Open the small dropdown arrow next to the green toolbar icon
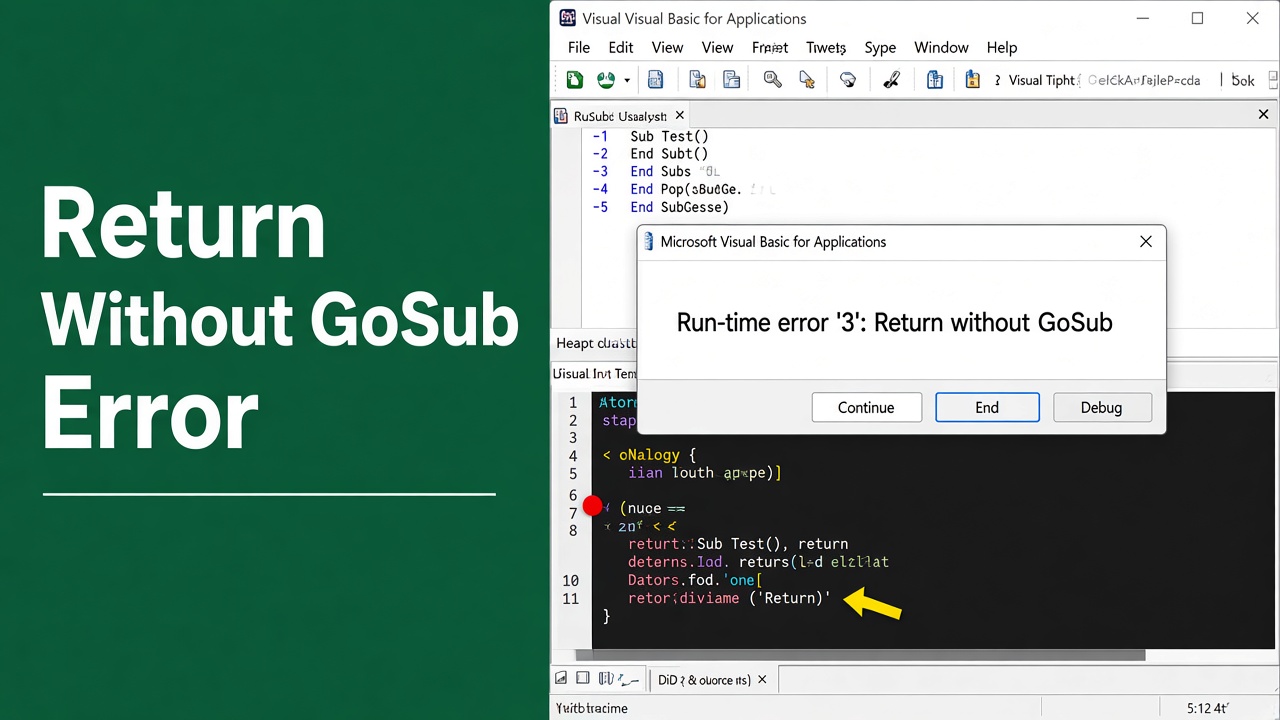This screenshot has width=1280, height=720. point(627,81)
